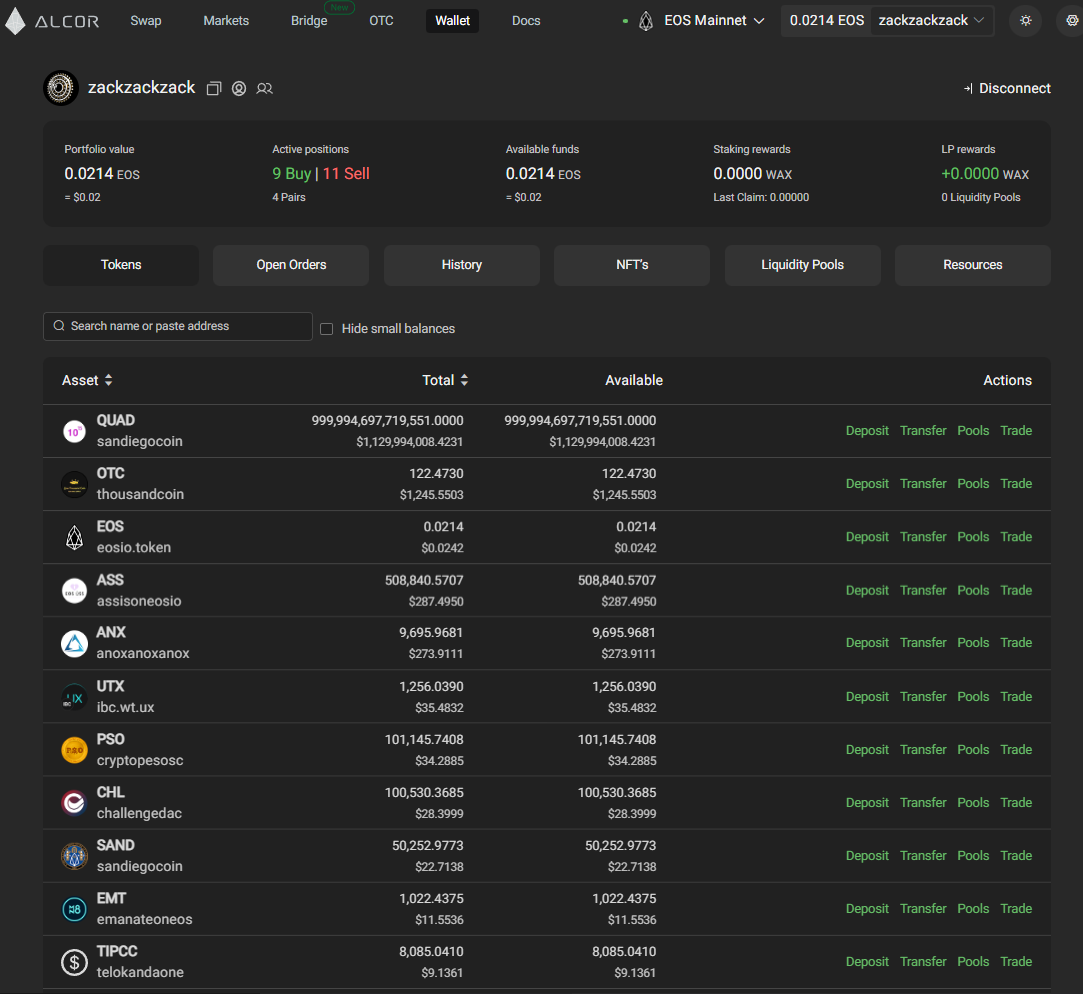Click Pools for EOS eosio.token
1083x994 pixels.
973,537
